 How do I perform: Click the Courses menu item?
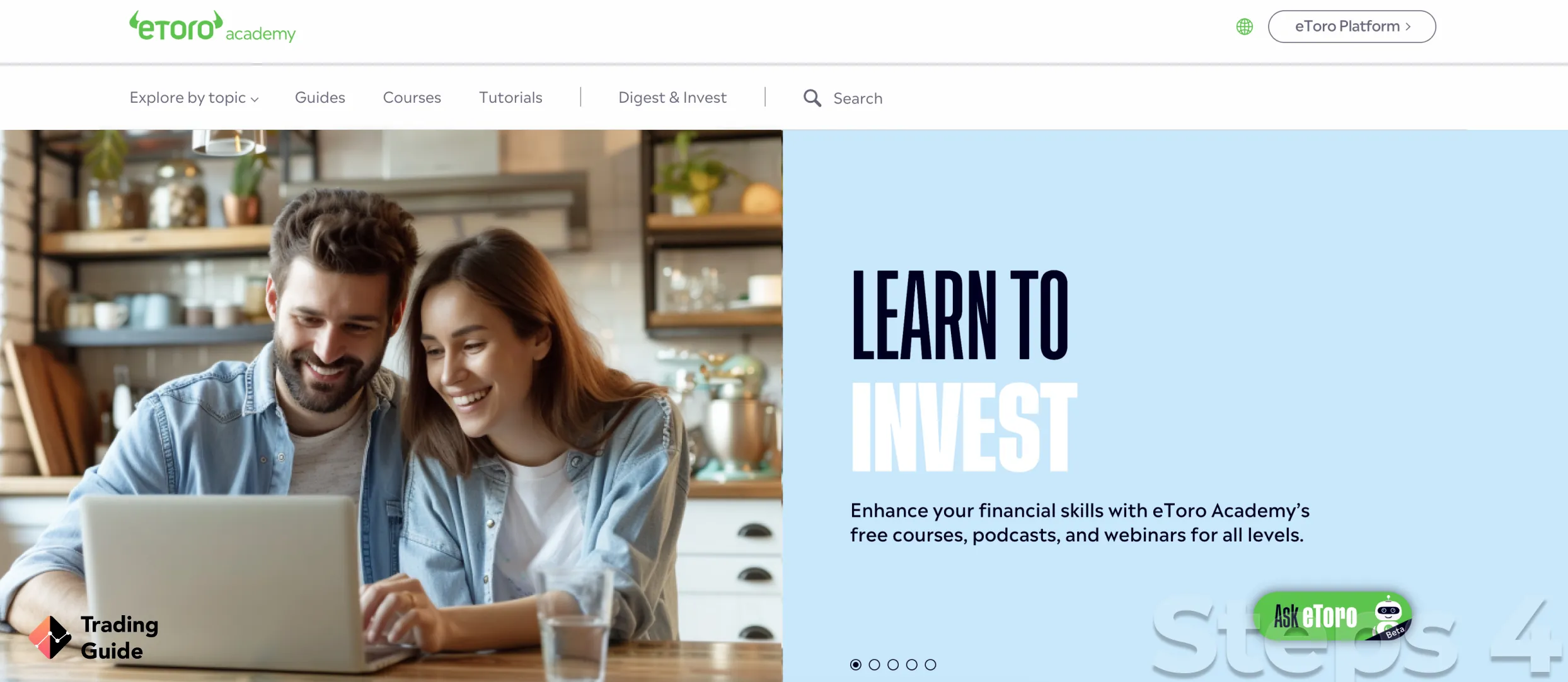pos(412,97)
